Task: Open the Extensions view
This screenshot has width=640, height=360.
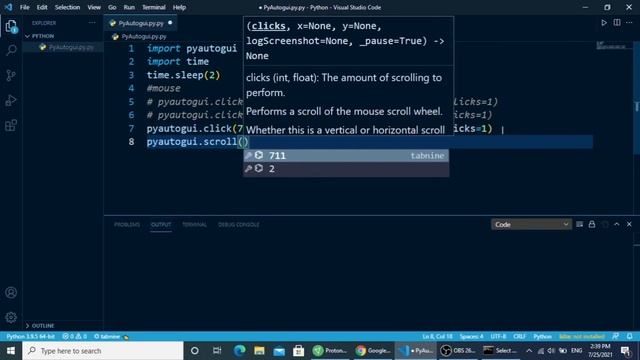Action: 11,125
